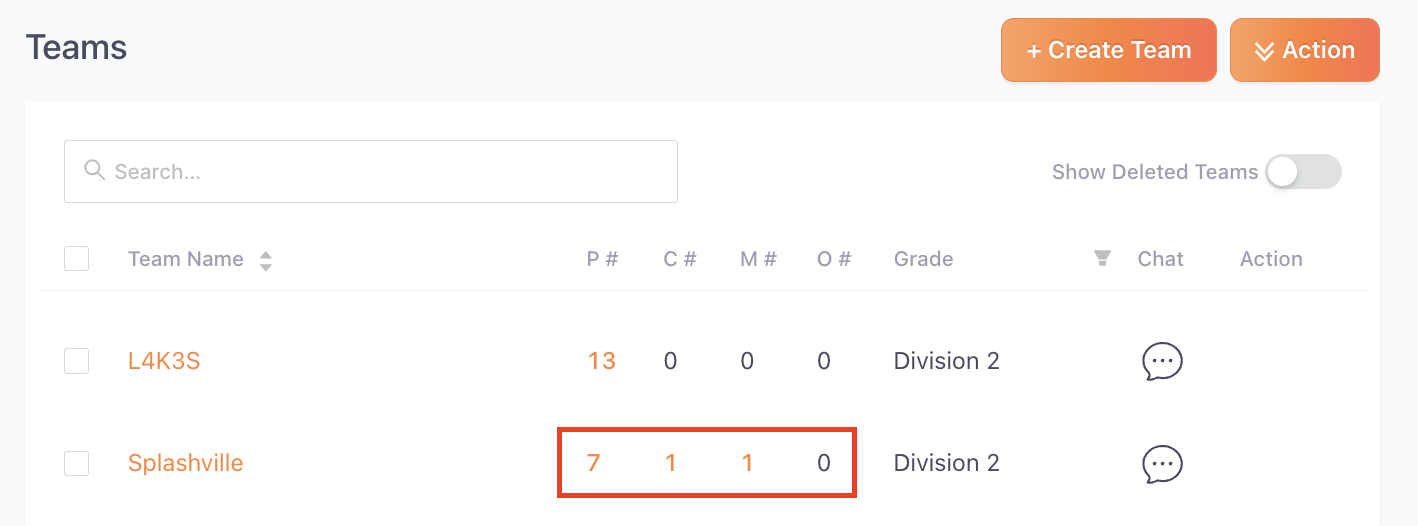Open the Splashville team link
The image size is (1418, 526).
186,463
